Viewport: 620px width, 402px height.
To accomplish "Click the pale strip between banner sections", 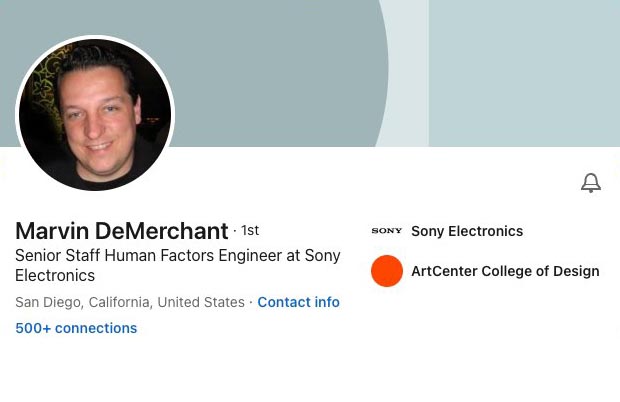I will pyautogui.click(x=410, y=70).
